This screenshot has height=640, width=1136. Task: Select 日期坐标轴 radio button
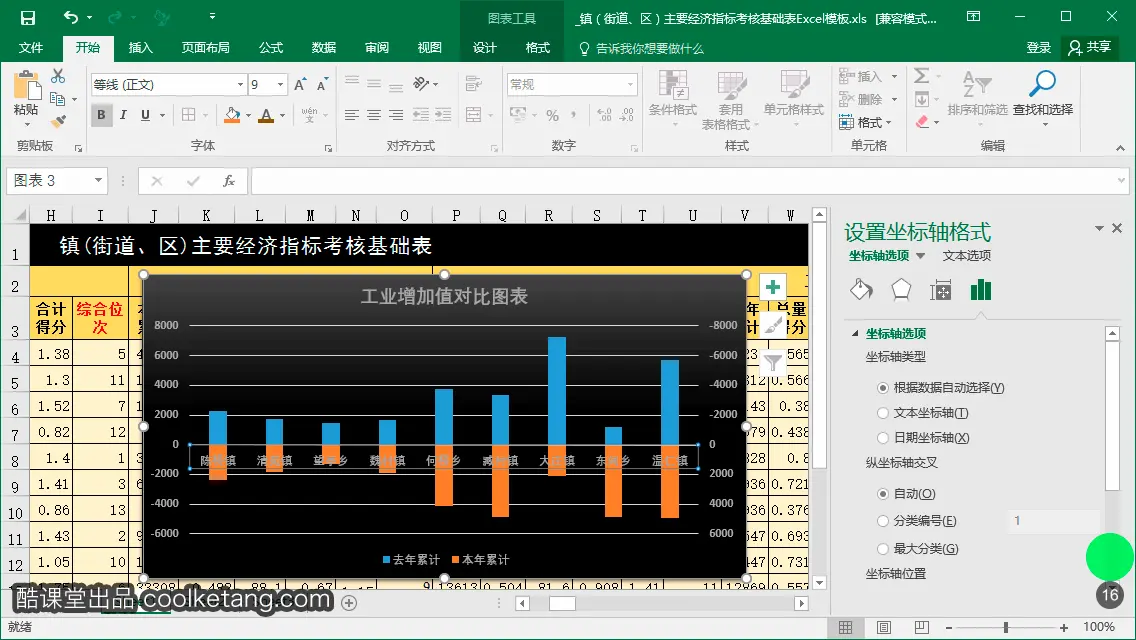point(882,438)
